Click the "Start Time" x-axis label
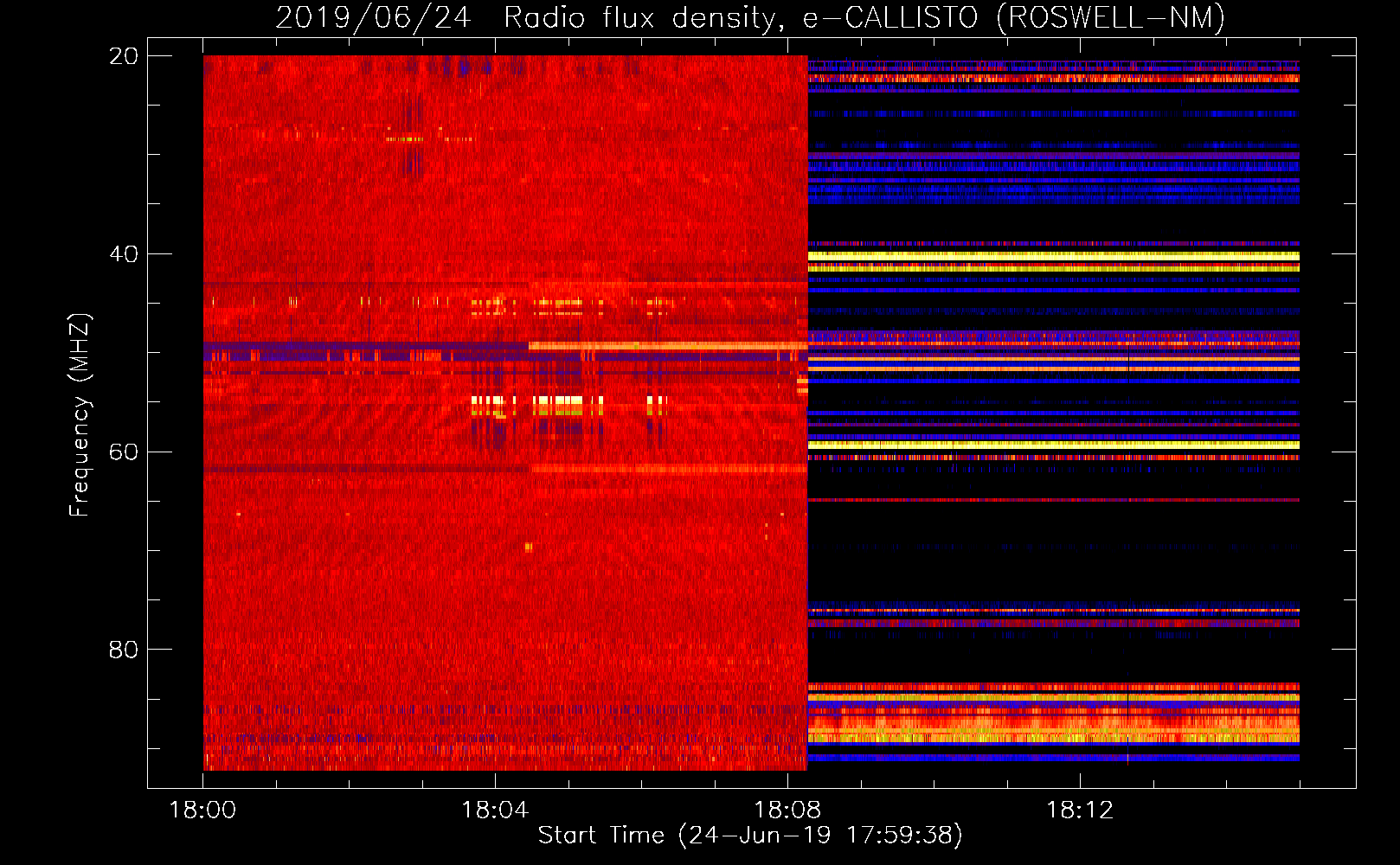The height and width of the screenshot is (865, 1400). (600, 835)
